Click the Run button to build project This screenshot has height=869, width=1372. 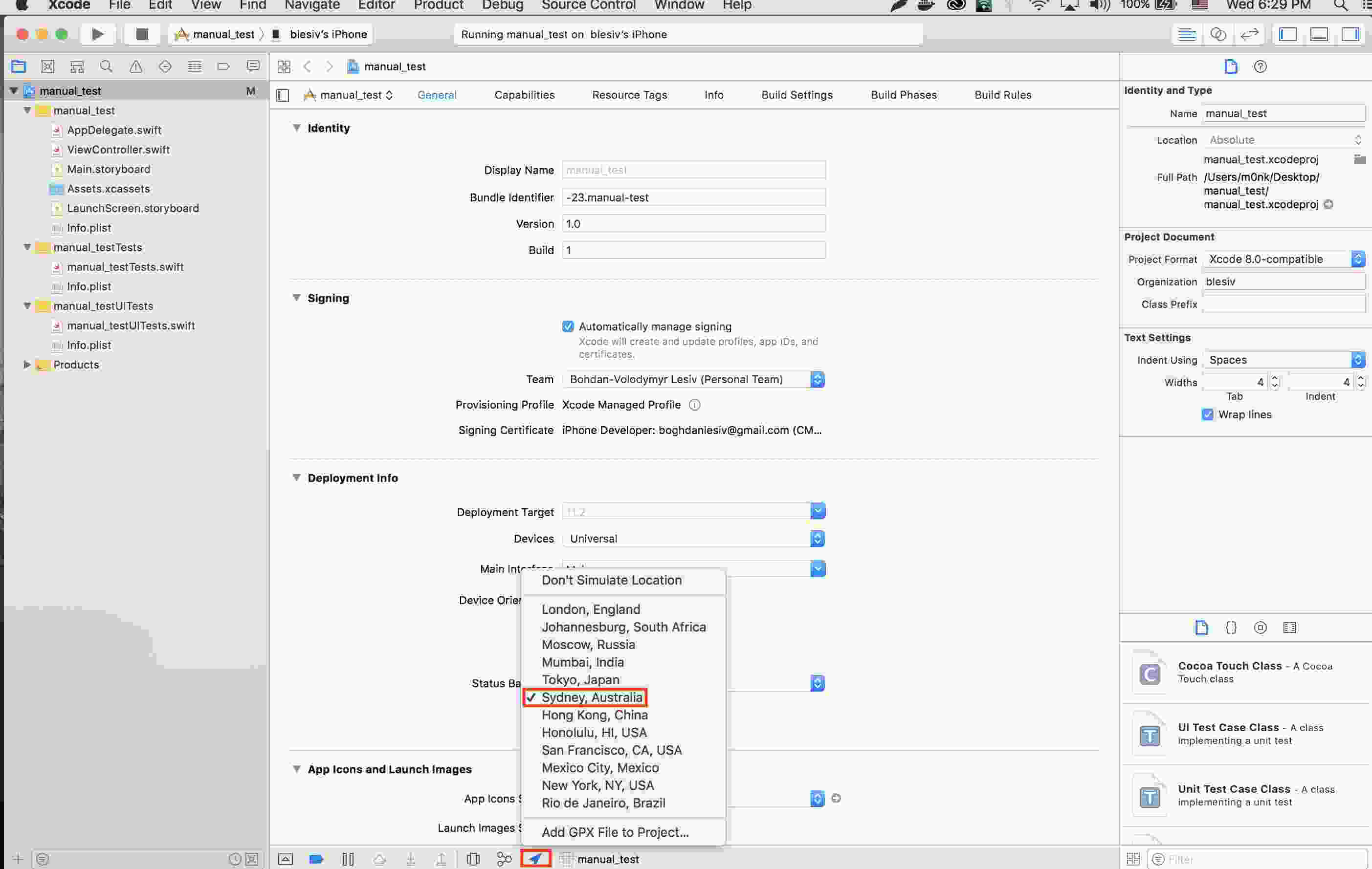98,33
